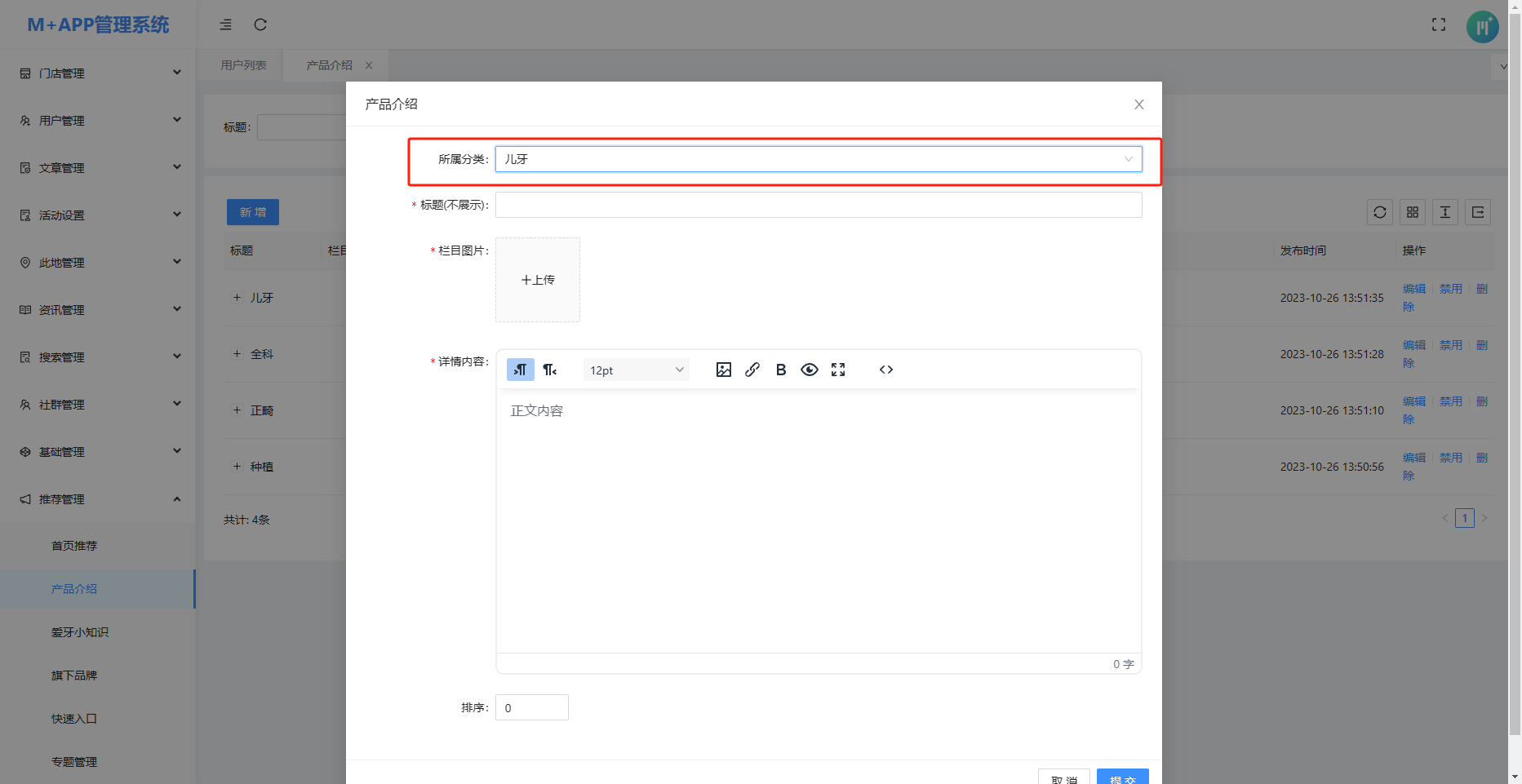Collapse the sidebar menu icon
Screen dimensions: 1522x784
pyautogui.click(x=226, y=24)
